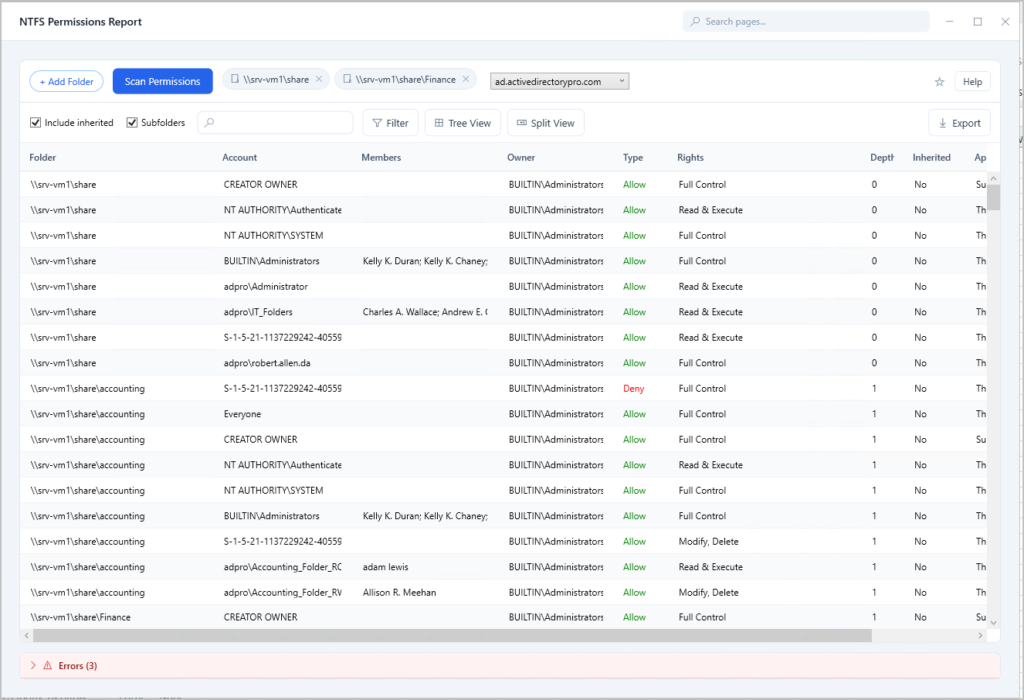Viewport: 1024px width, 700px height.
Task: Switch to Split View
Action: click(545, 123)
